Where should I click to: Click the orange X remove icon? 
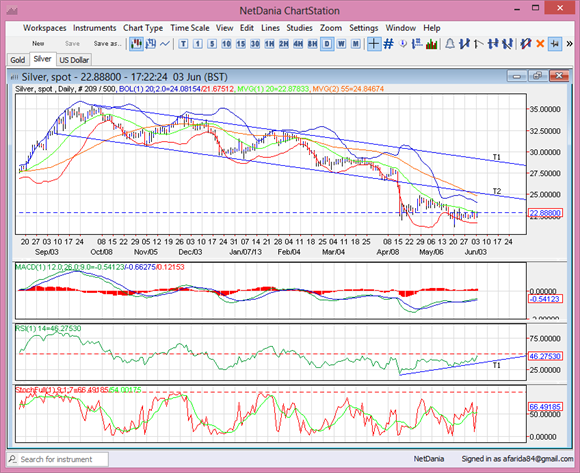coord(540,44)
